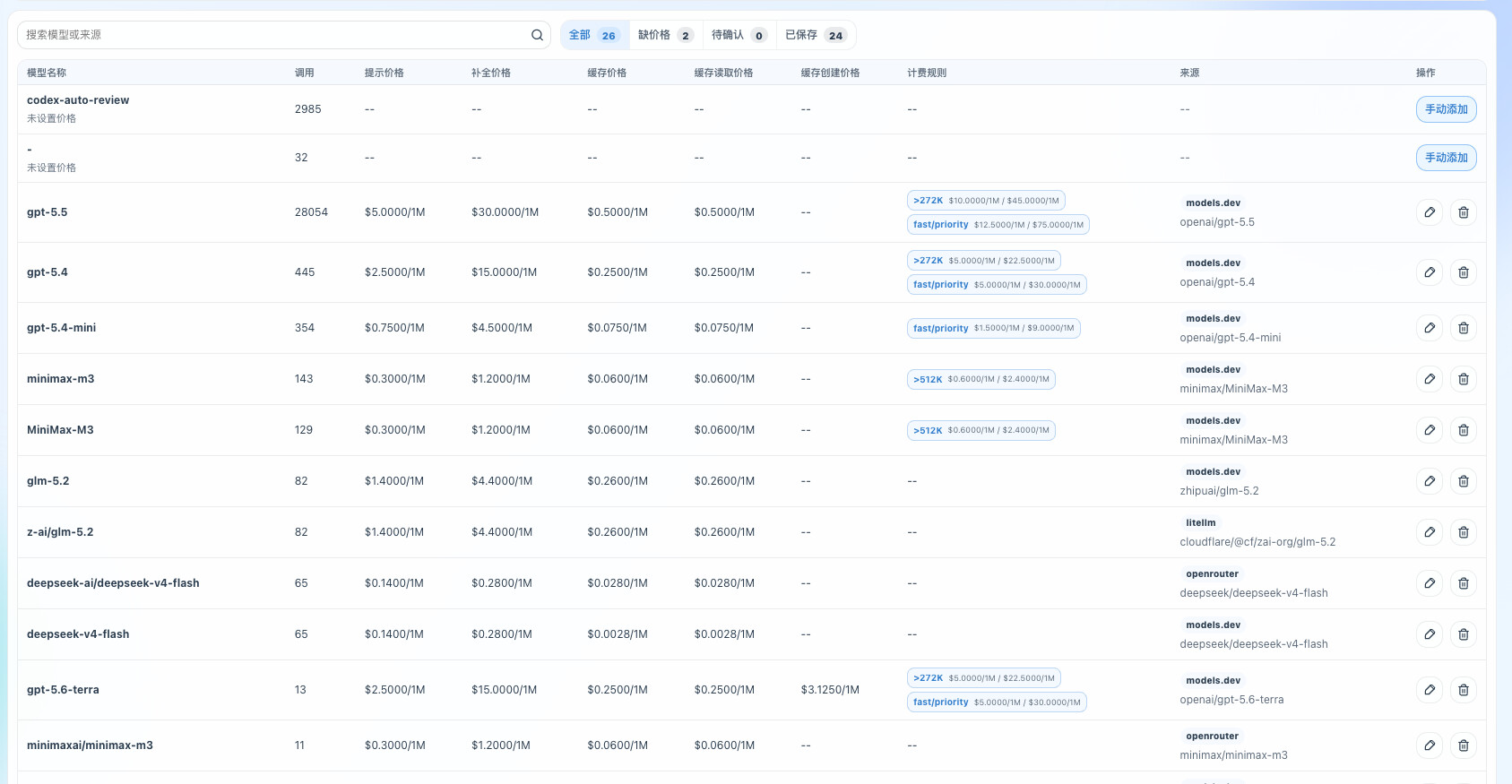The image size is (1512, 784).
Task: Edit pricing for minimaxai/minimax-m3
Action: (x=1430, y=745)
